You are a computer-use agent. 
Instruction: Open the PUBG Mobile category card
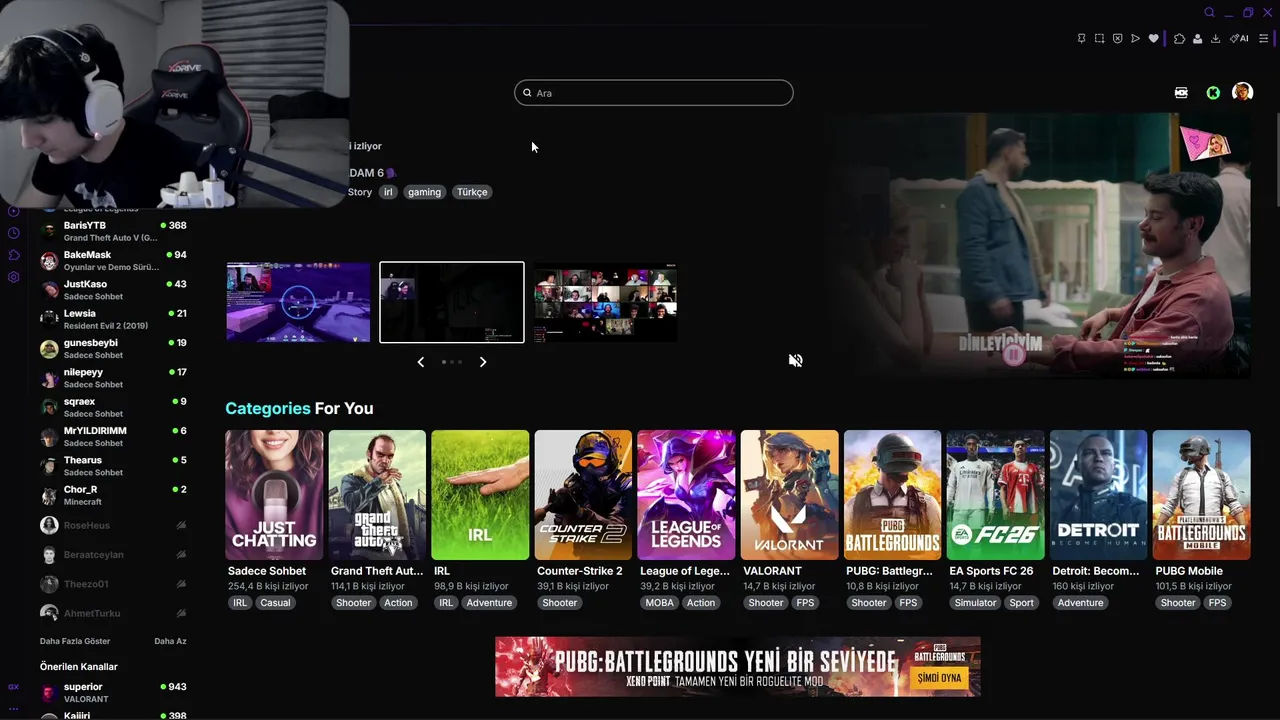click(1201, 495)
